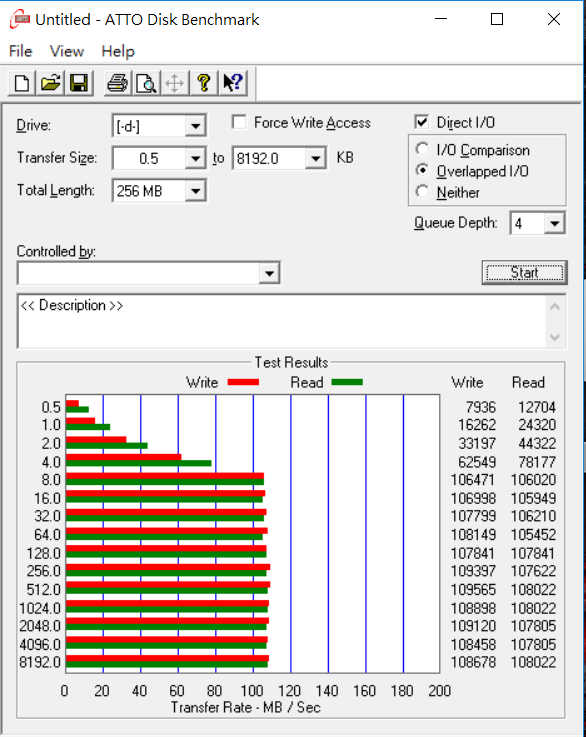Click the Description scrollbar down arrow
The width and height of the screenshot is (586, 737).
[555, 337]
